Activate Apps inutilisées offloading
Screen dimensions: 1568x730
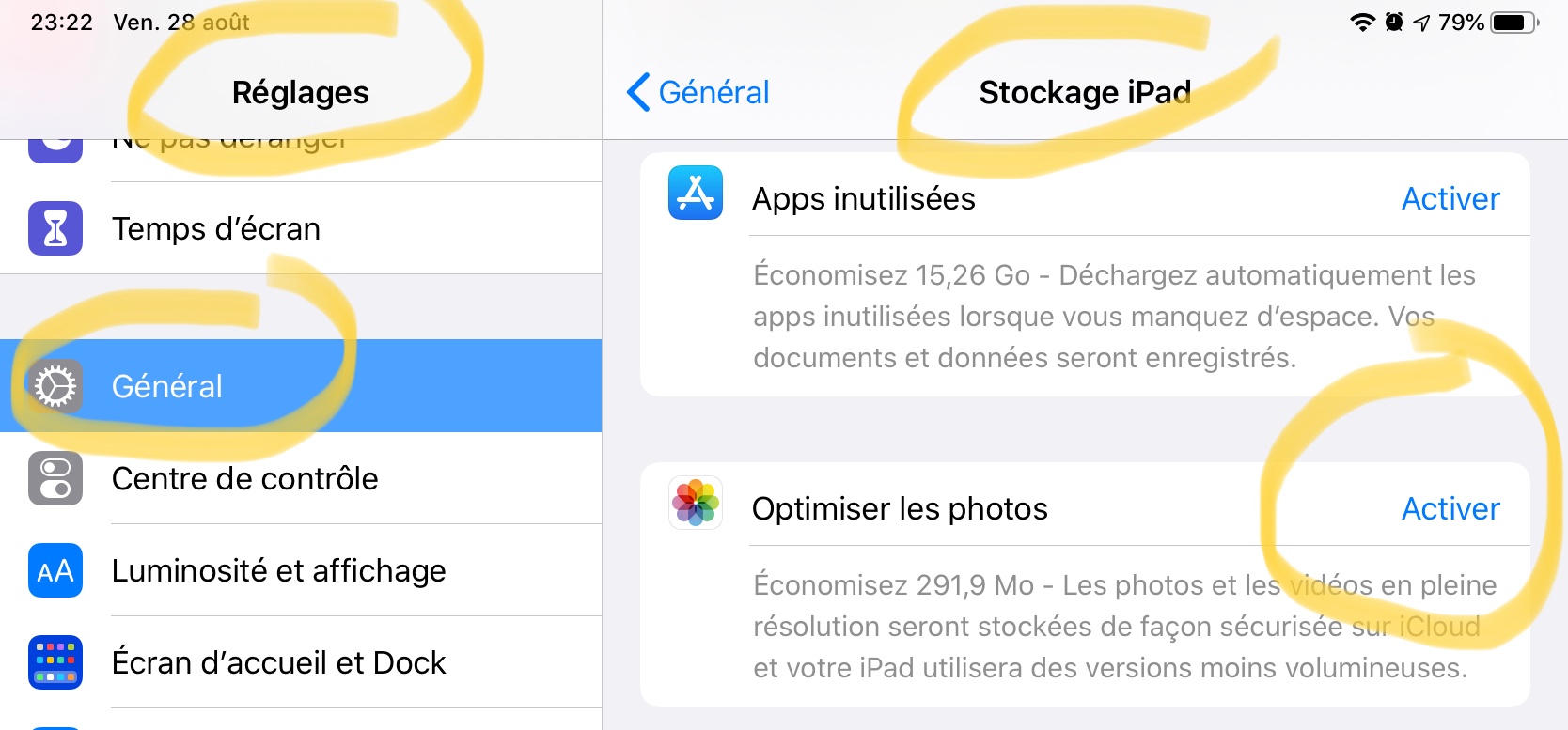(x=1450, y=199)
